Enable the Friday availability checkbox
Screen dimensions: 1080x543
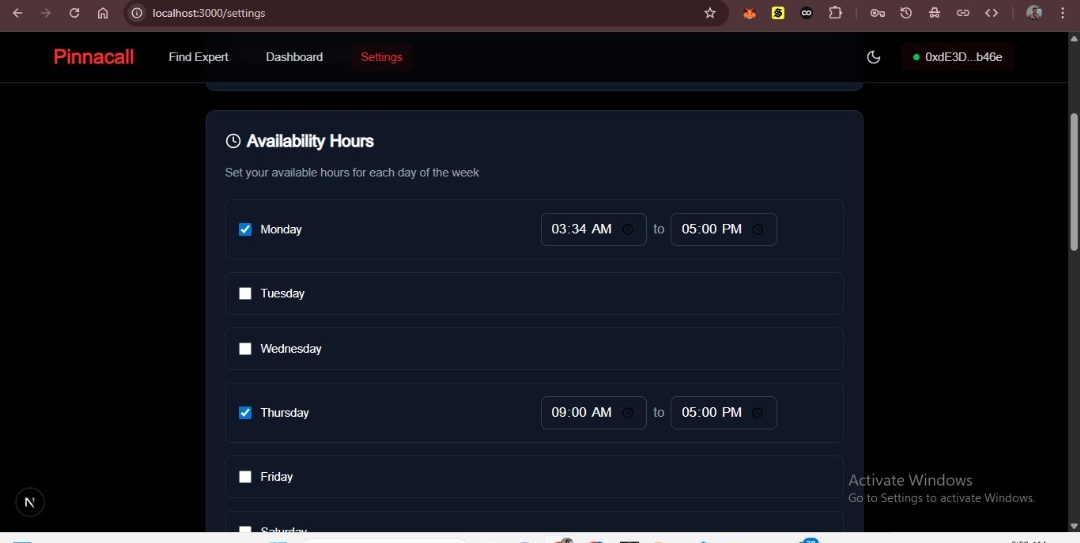(245, 477)
